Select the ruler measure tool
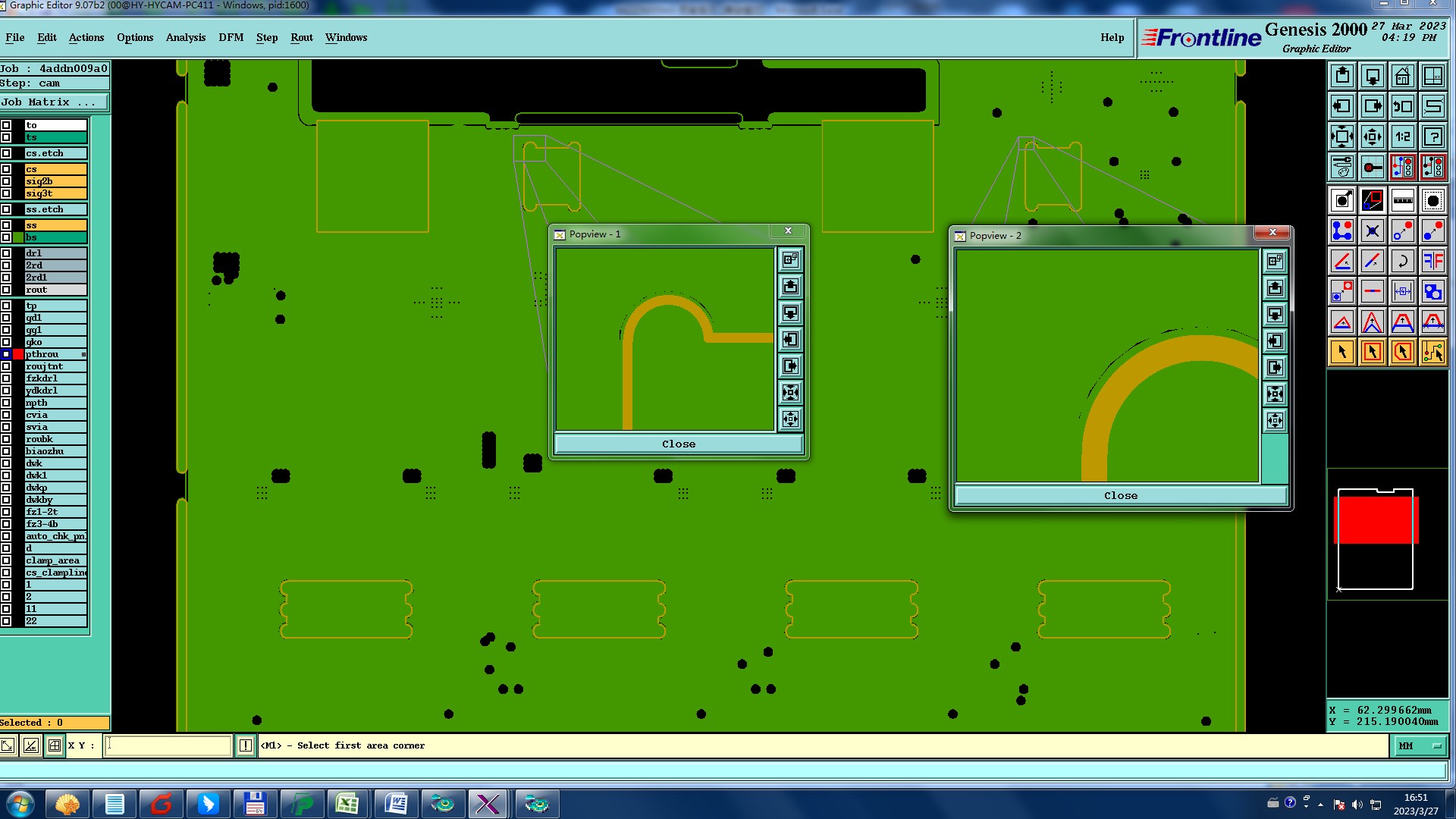 (x=1402, y=201)
